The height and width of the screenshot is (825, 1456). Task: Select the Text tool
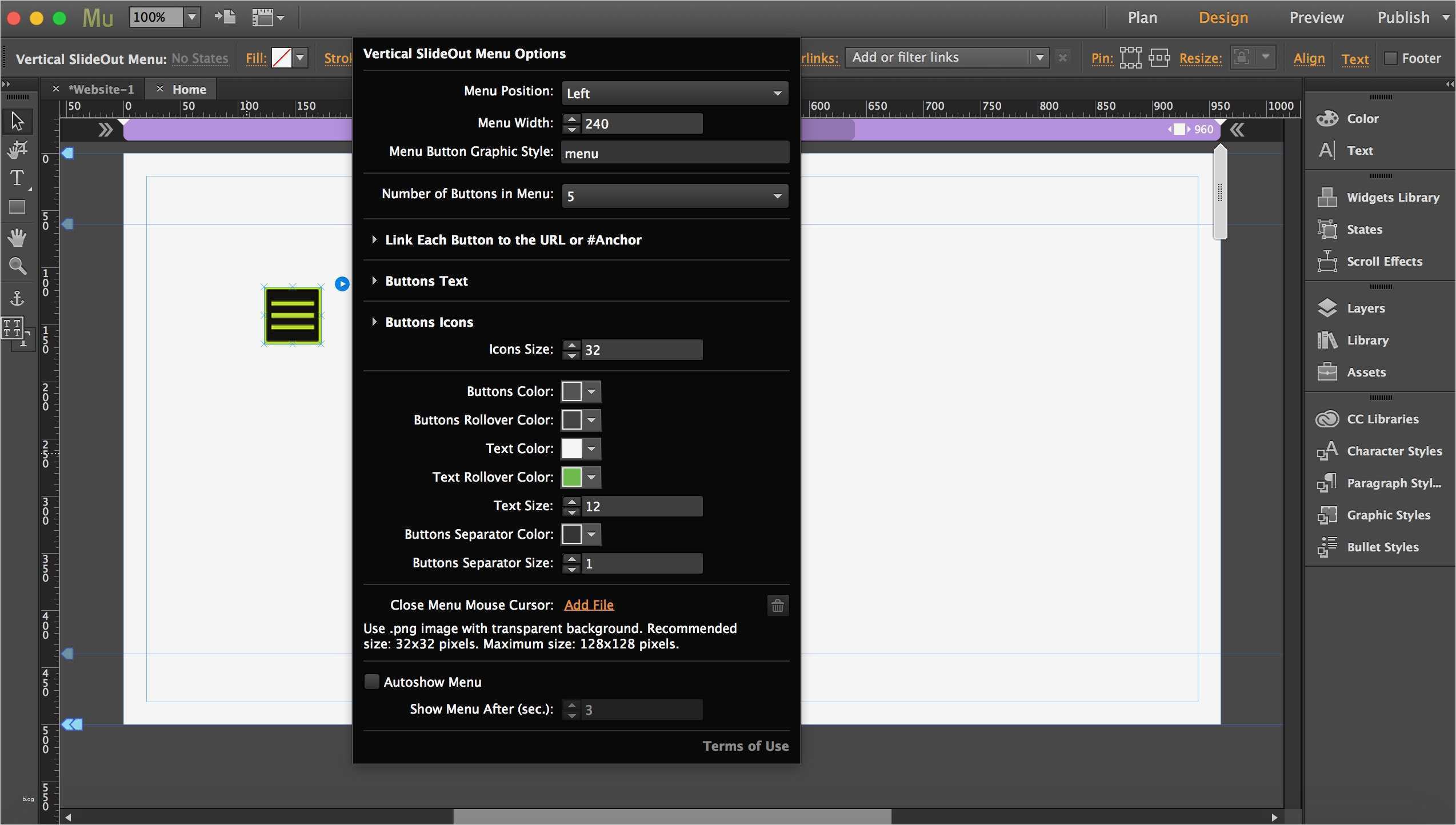coord(17,178)
